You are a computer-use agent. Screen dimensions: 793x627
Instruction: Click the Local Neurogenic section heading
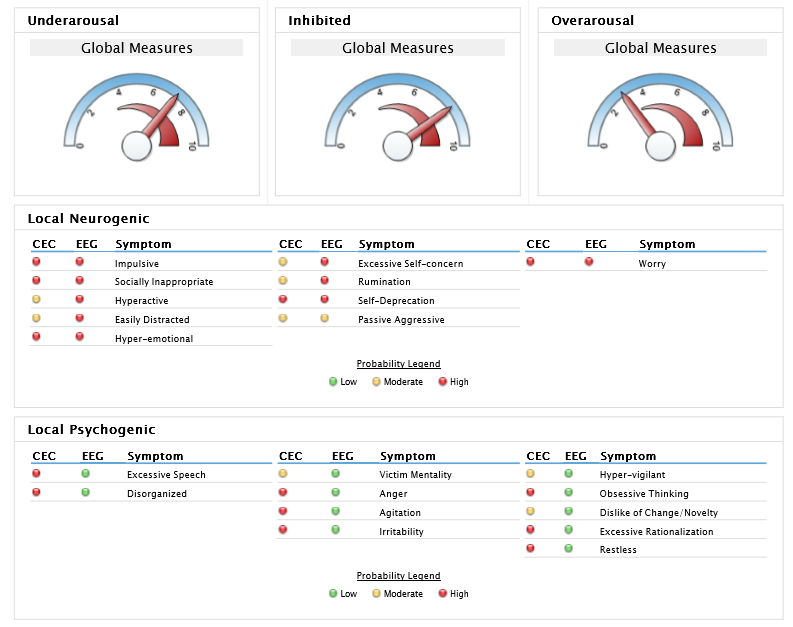coord(89,218)
